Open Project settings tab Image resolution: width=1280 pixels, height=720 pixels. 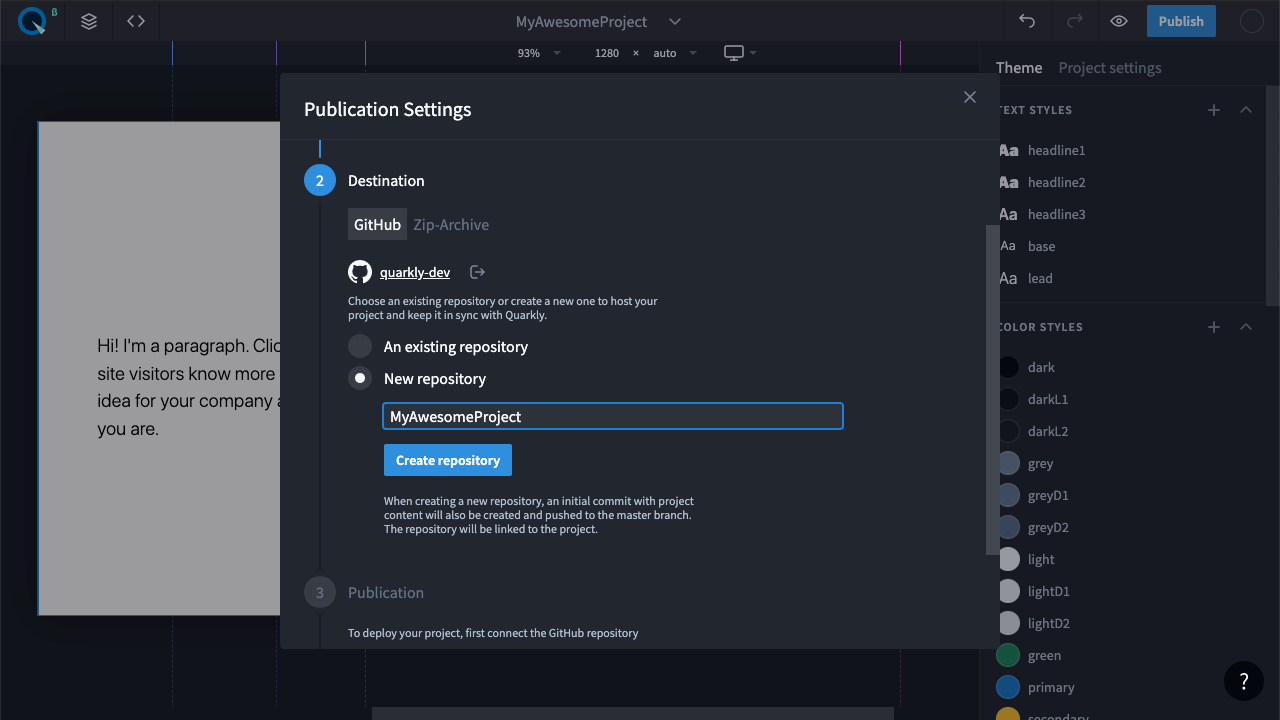pyautogui.click(x=1110, y=68)
